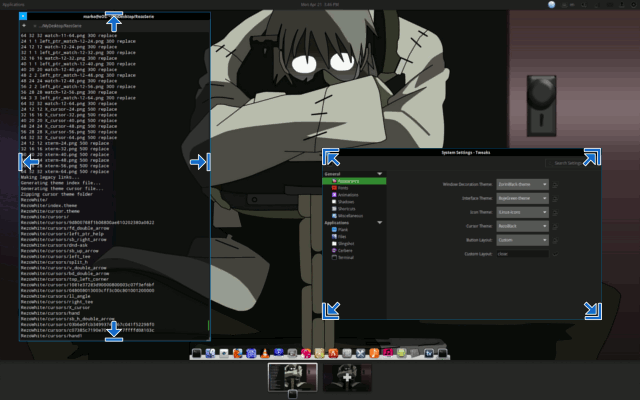The width and height of the screenshot is (640, 400).
Task: Open the Finder-style file manager in dock
Action: 210,353
